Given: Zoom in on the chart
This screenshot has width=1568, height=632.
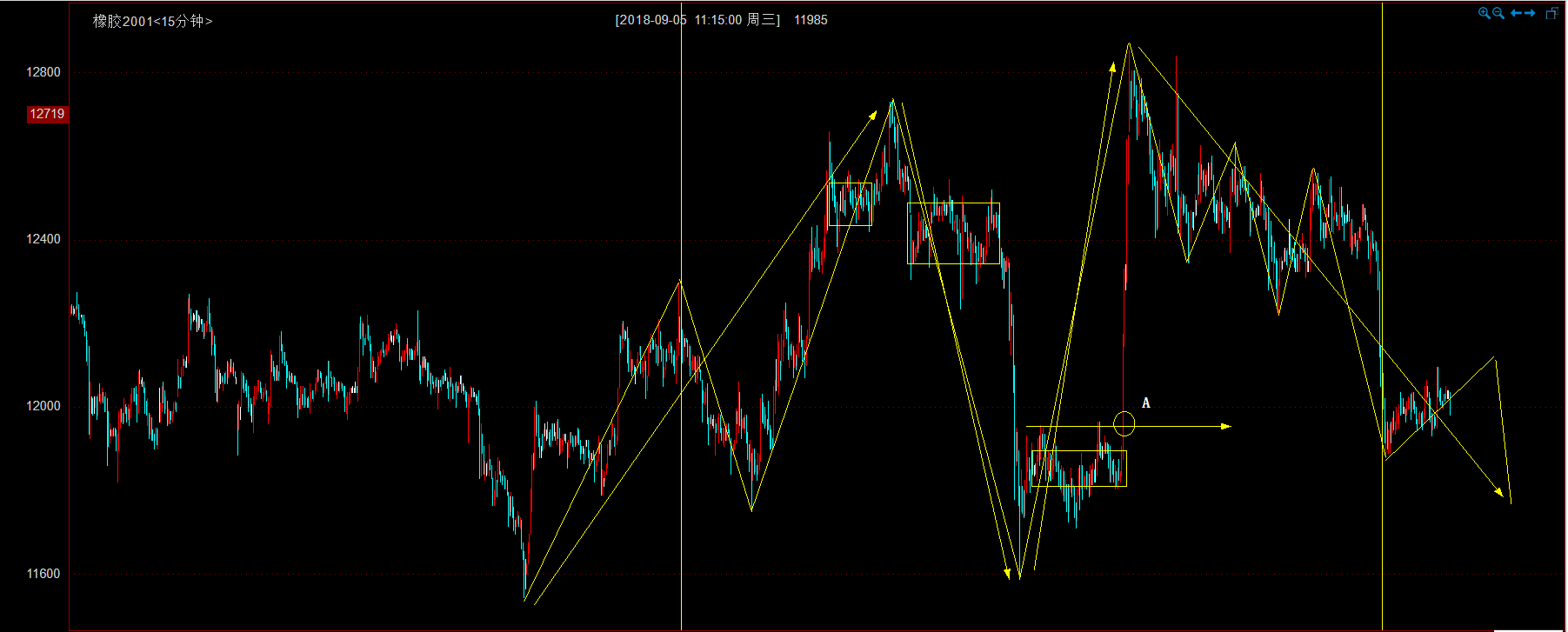Looking at the screenshot, I should [x=1485, y=13].
